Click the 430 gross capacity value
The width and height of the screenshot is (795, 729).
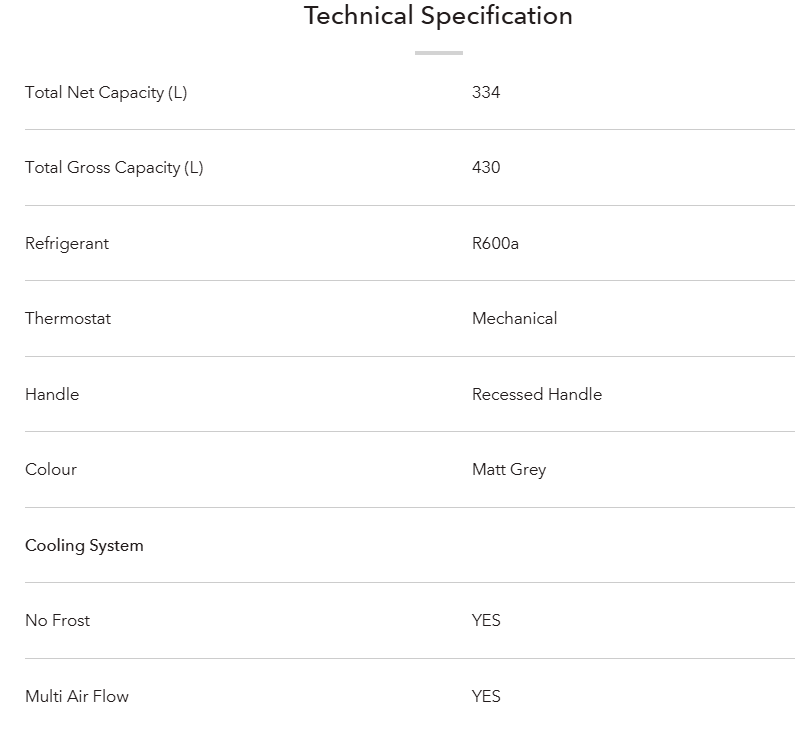coord(486,168)
